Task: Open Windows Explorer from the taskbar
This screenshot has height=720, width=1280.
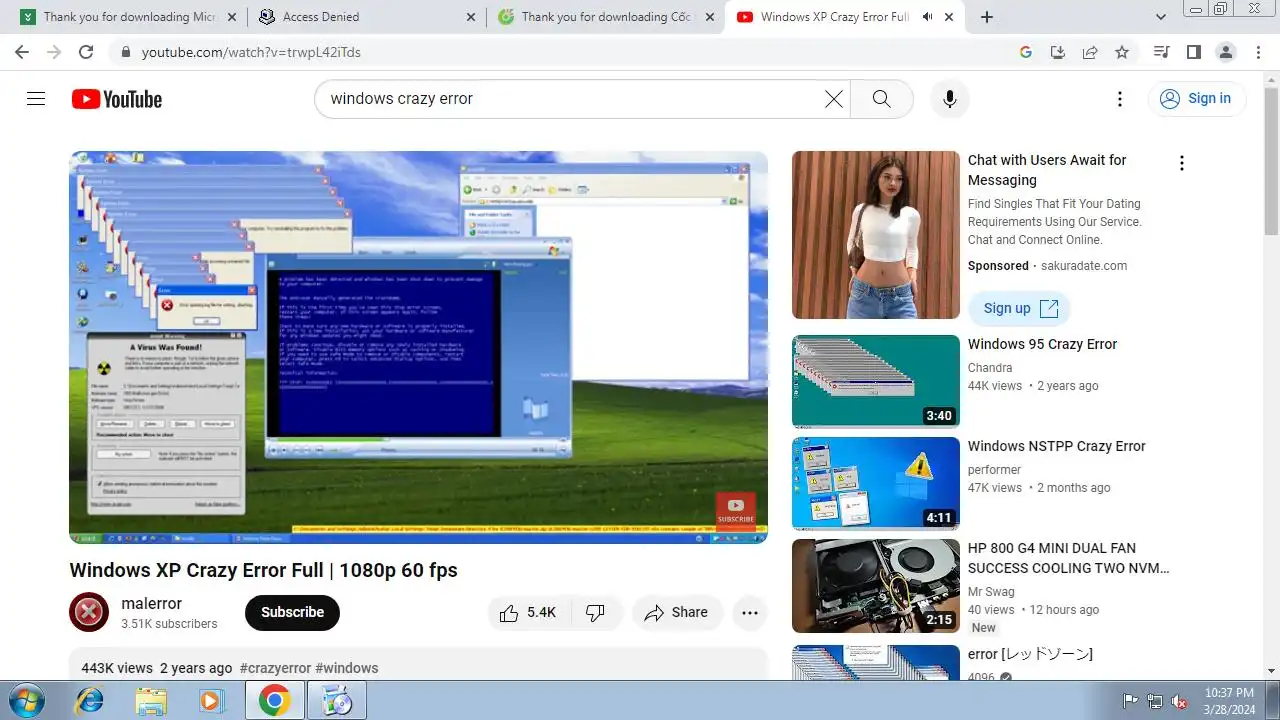Action: 151,700
